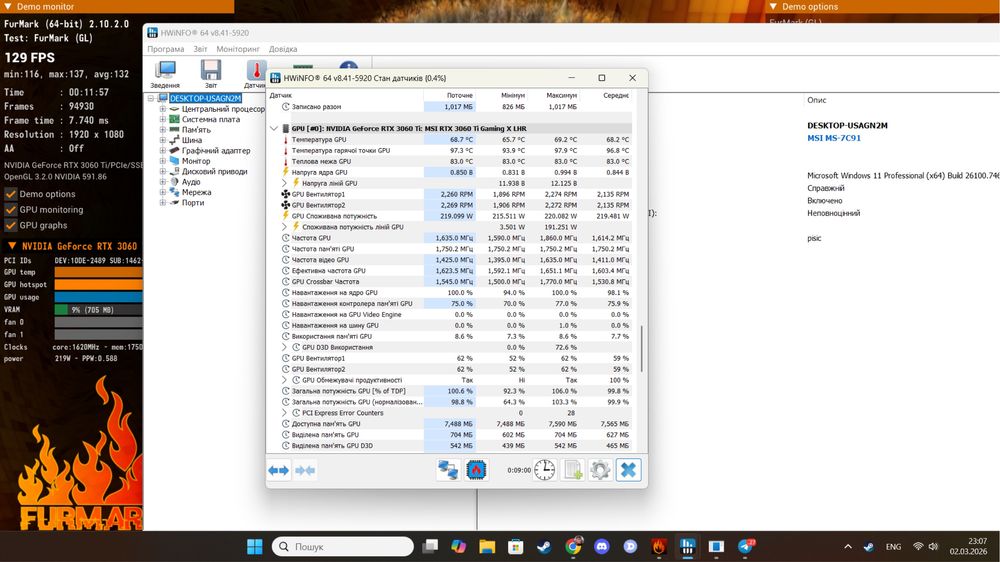
Task: Open sensor settings gear icon
Action: click(600, 470)
